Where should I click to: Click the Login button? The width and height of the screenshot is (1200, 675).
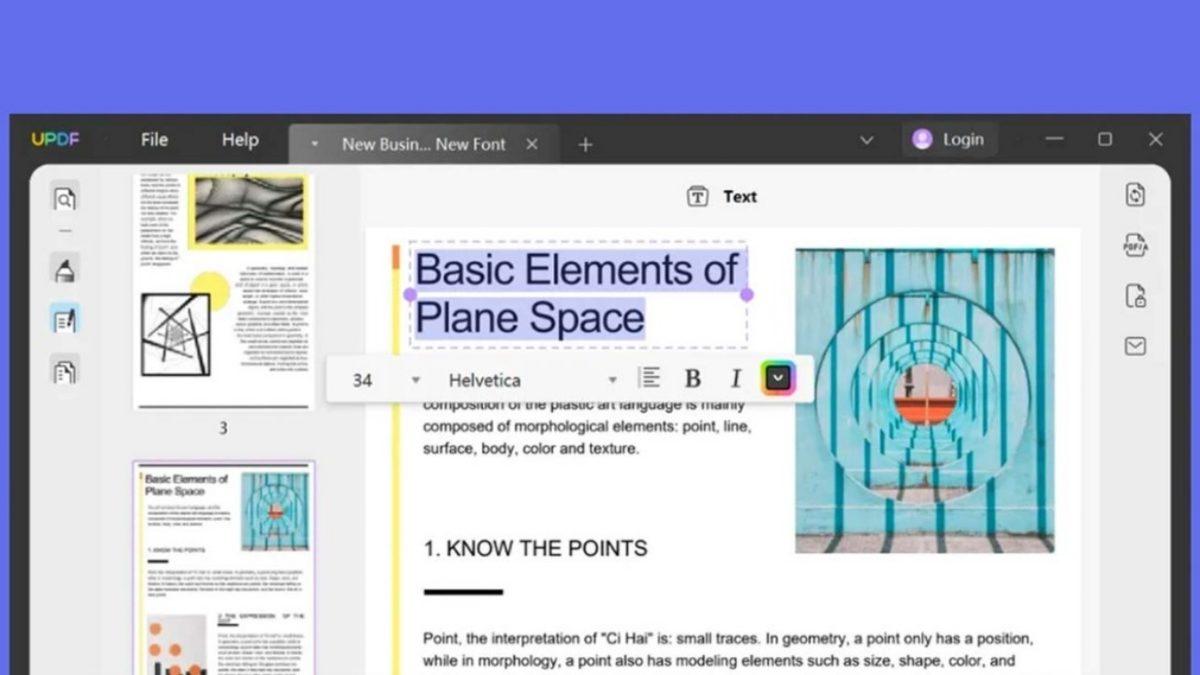[948, 139]
